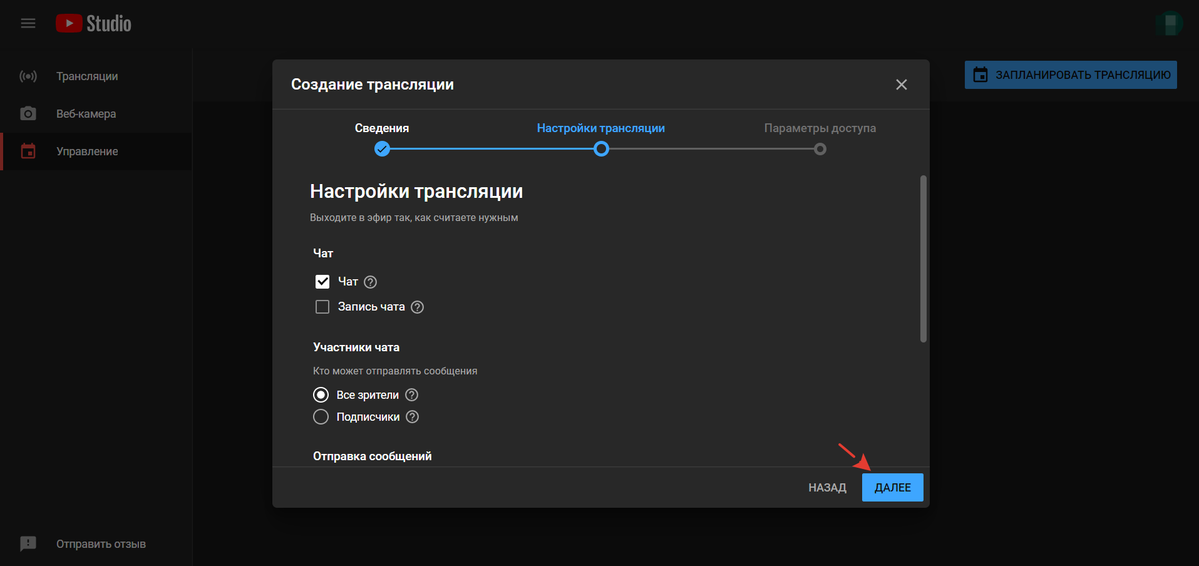Show help tooltip for Запись чата
The height and width of the screenshot is (566, 1199).
(418, 307)
